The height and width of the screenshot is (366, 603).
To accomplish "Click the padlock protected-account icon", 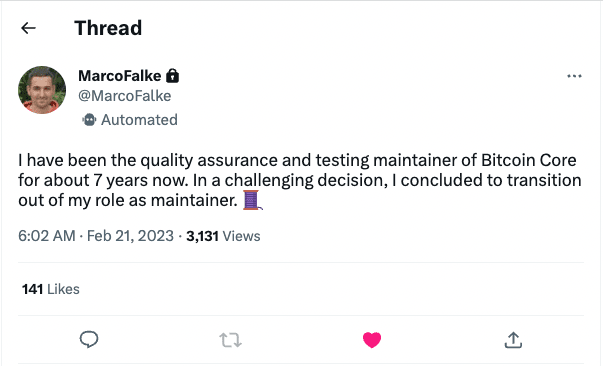I will pyautogui.click(x=172, y=76).
